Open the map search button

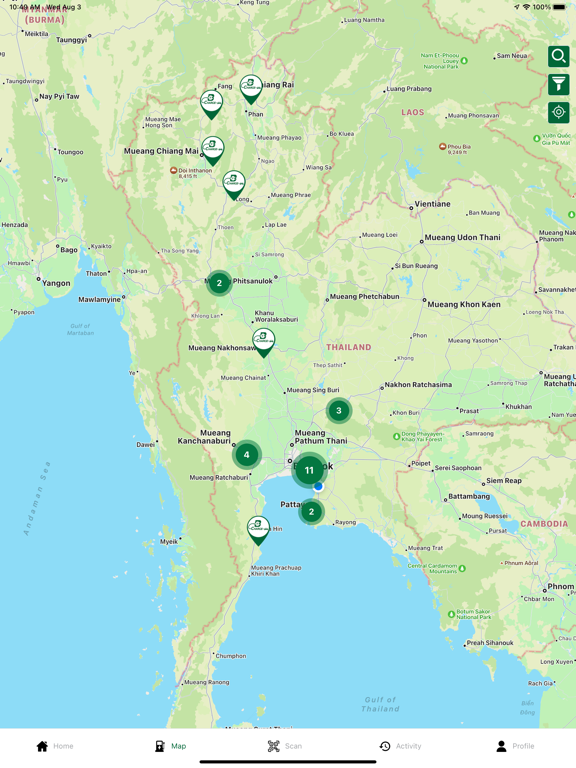[558, 56]
